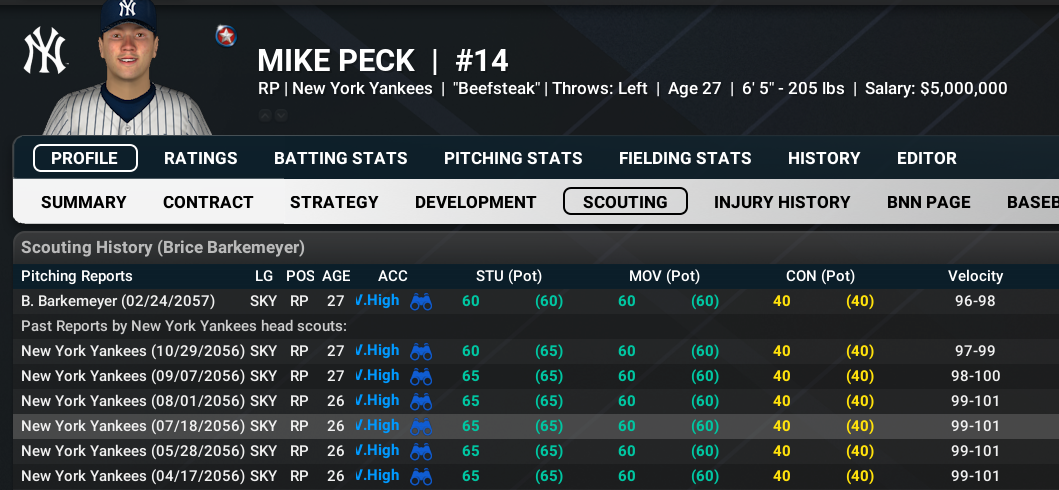
Task: Open the Editor tab
Action: point(927,159)
